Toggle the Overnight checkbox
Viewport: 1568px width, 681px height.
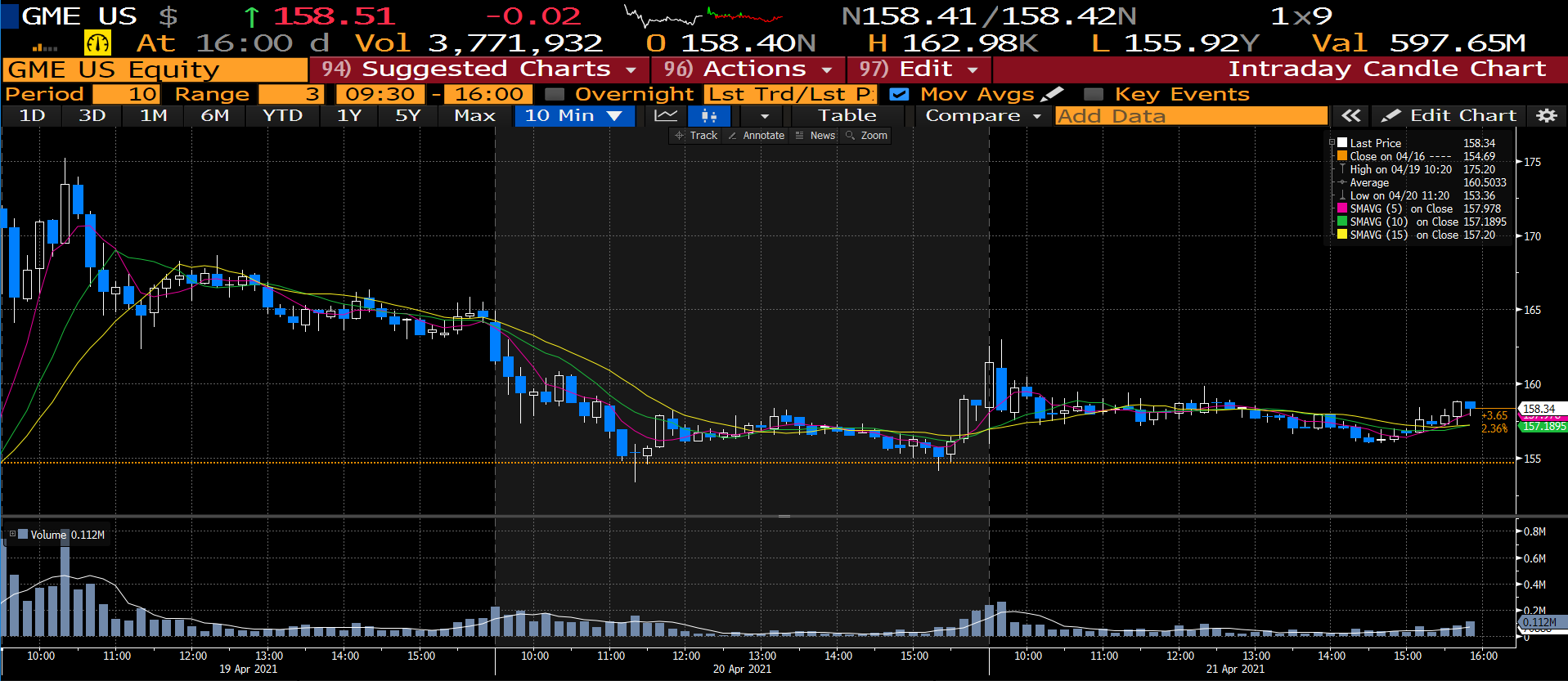(x=555, y=94)
